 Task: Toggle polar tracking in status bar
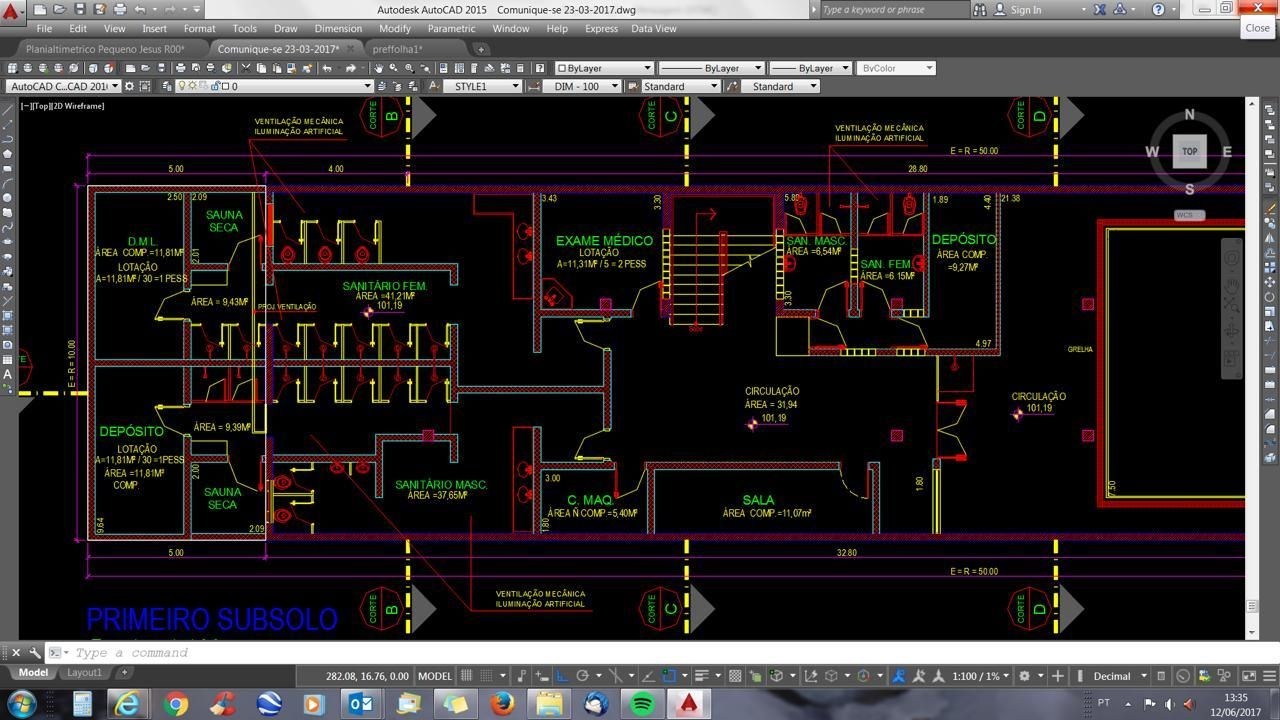click(x=582, y=676)
